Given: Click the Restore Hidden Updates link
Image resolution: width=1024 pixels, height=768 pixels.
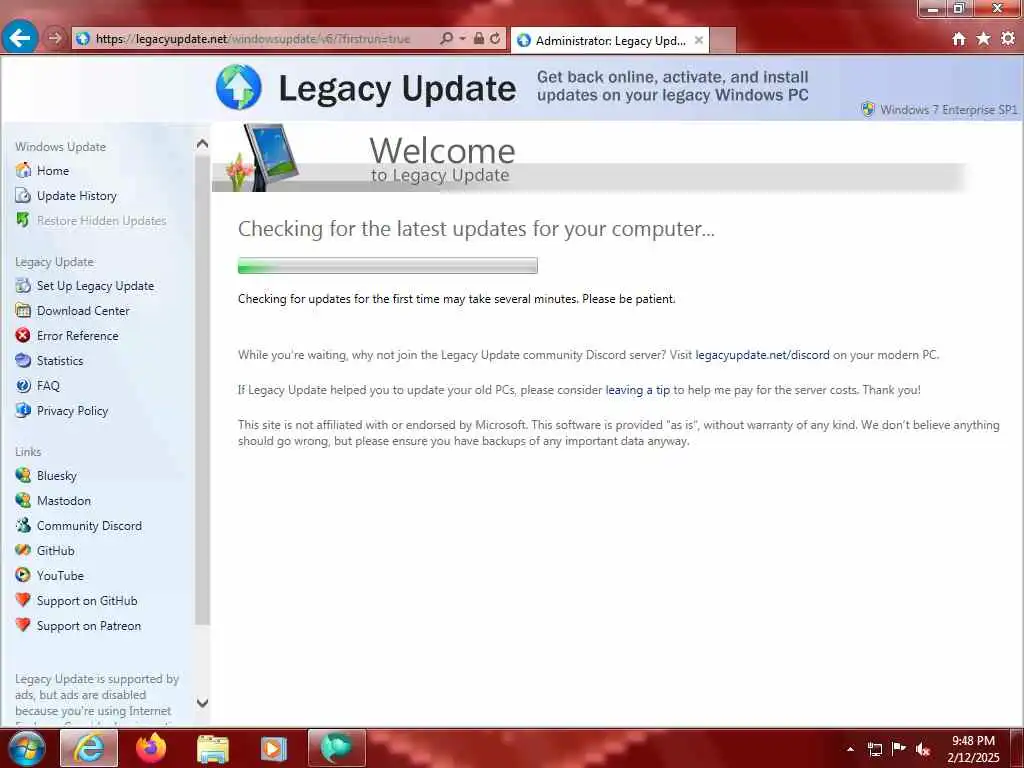Looking at the screenshot, I should click(101, 221).
